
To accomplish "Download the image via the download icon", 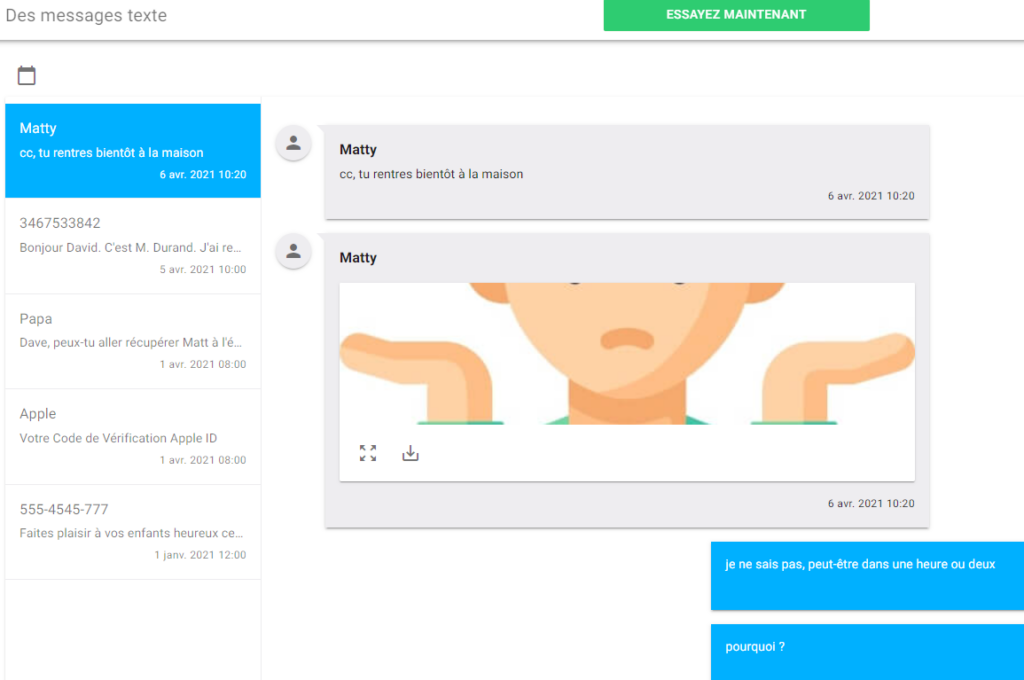I will (x=410, y=453).
